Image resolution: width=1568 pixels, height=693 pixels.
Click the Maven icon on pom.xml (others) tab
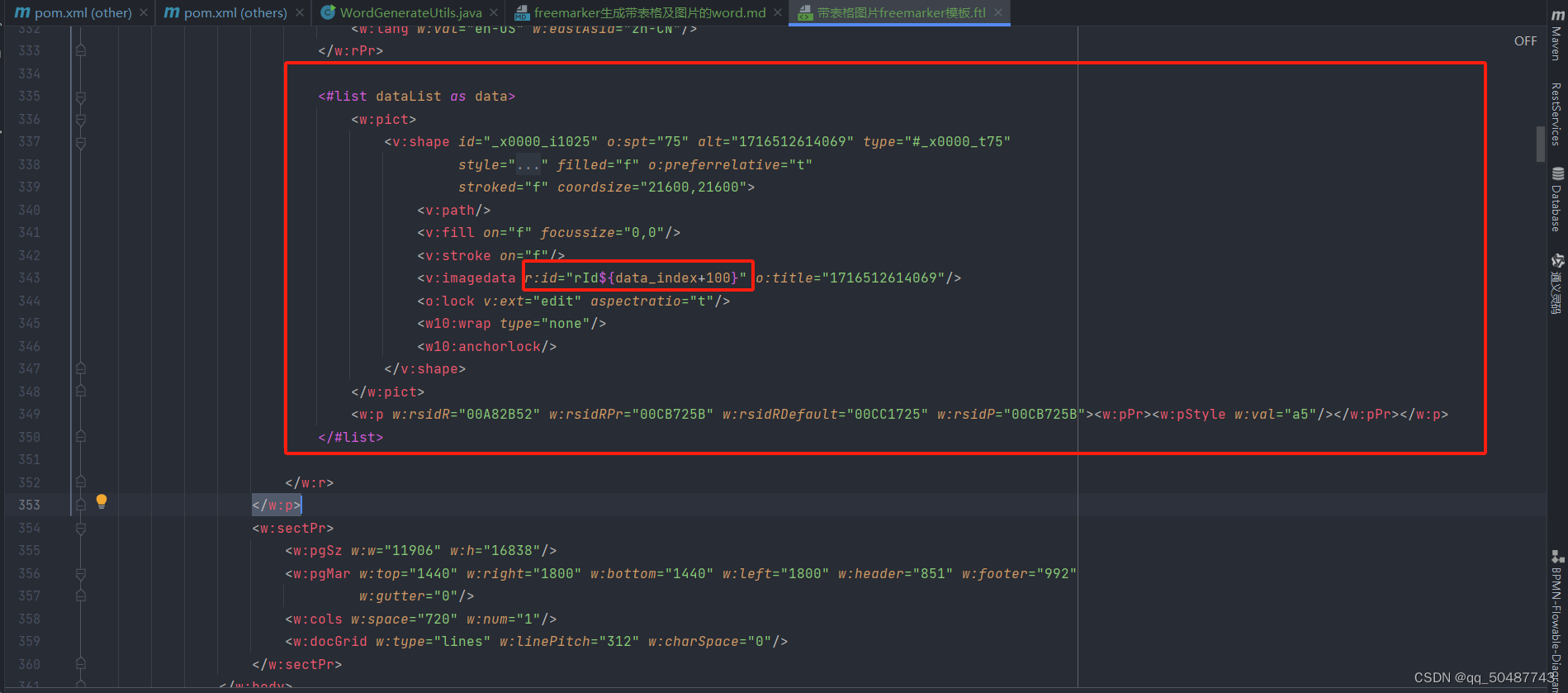(x=172, y=12)
